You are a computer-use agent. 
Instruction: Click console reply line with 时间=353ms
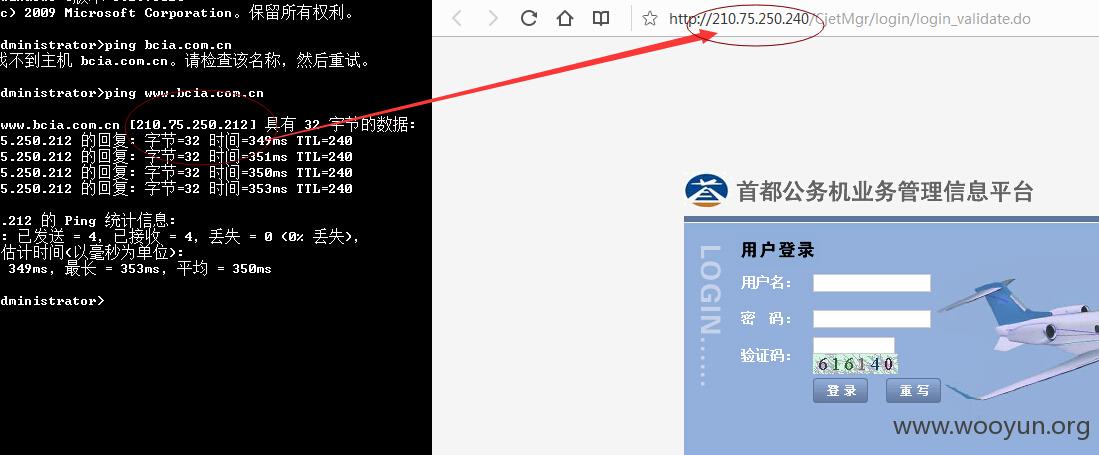point(176,189)
